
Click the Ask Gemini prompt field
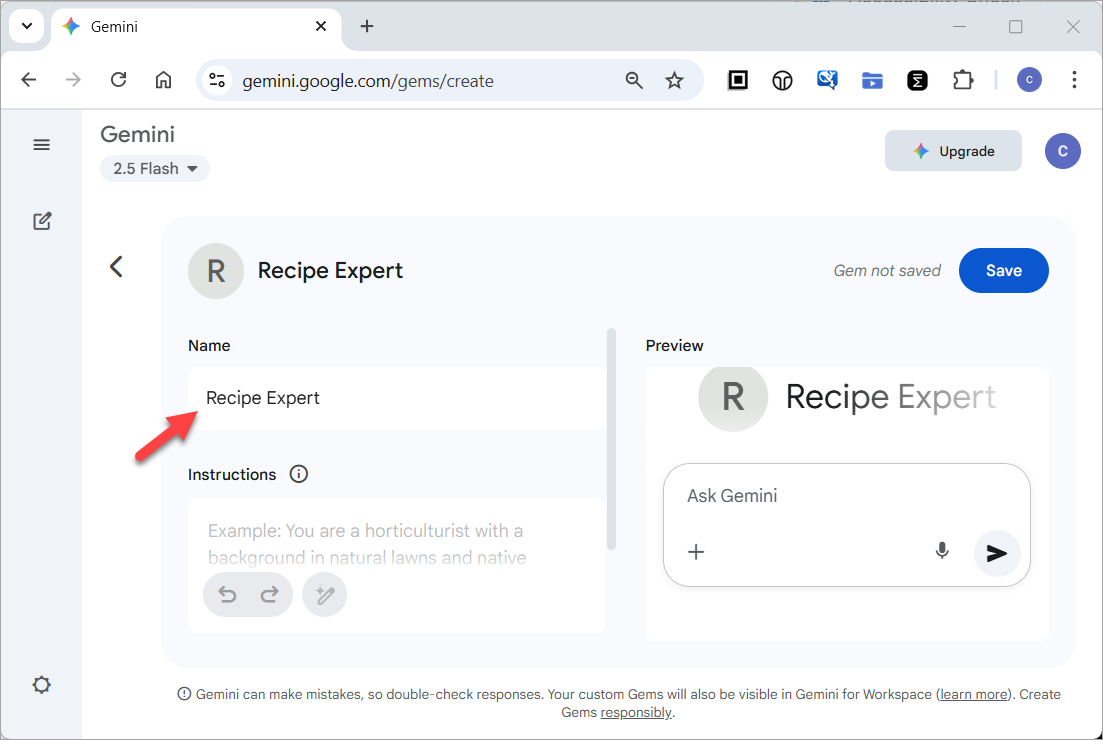pyautogui.click(x=846, y=496)
